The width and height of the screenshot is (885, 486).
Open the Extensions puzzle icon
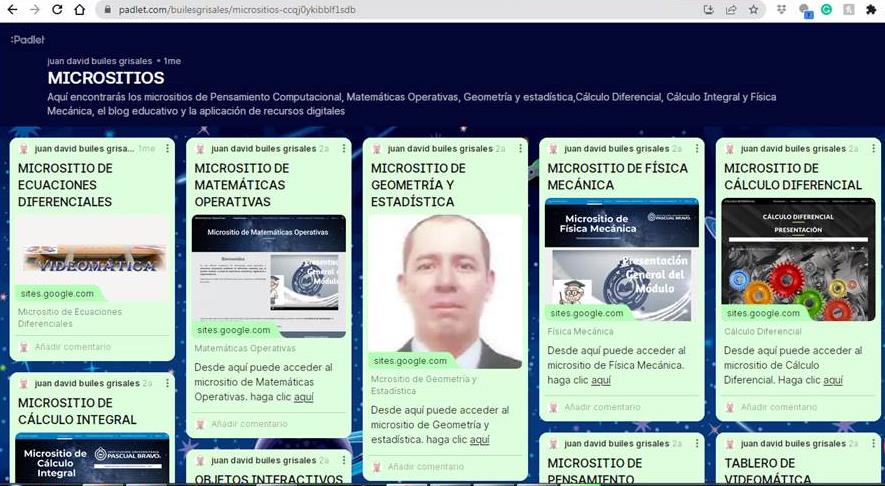(871, 10)
